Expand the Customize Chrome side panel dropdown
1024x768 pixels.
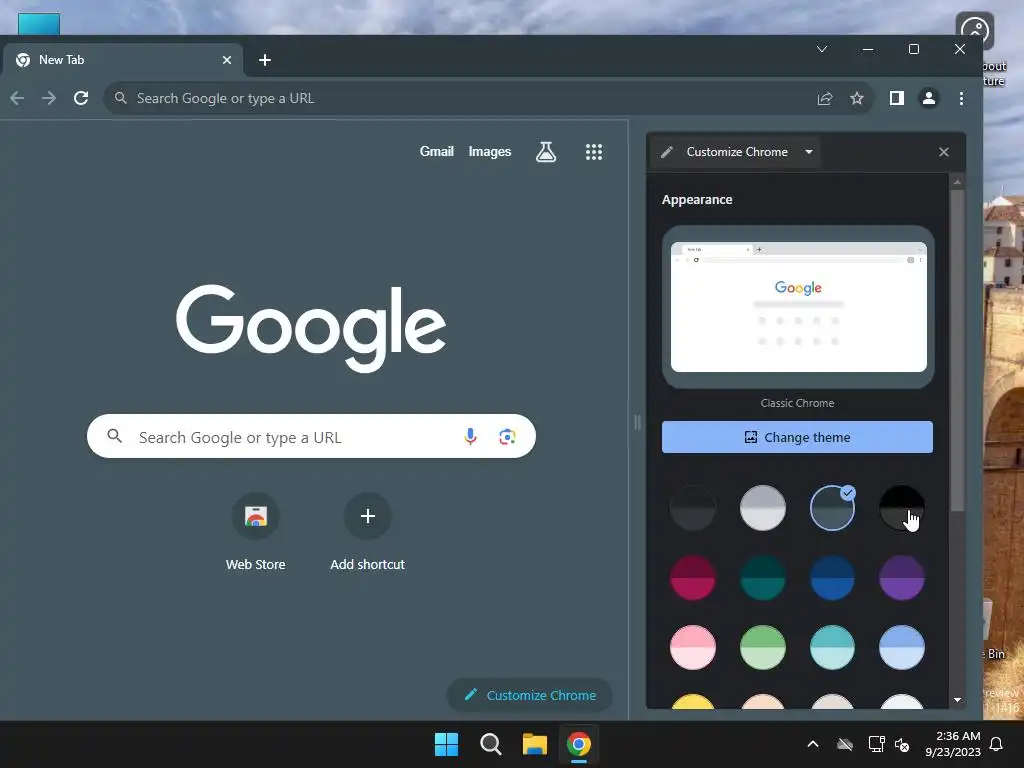[809, 152]
